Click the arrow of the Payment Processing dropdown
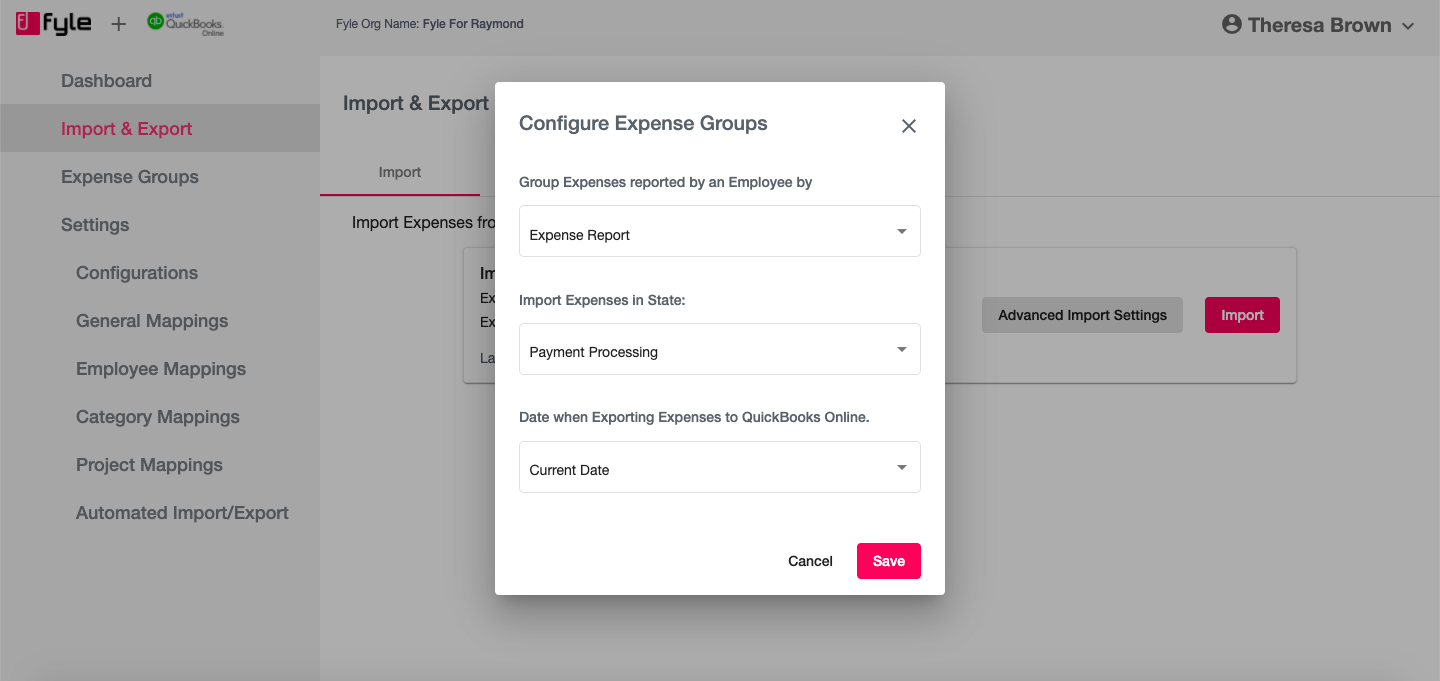Screen dimensions: 1440x681 tap(902, 350)
